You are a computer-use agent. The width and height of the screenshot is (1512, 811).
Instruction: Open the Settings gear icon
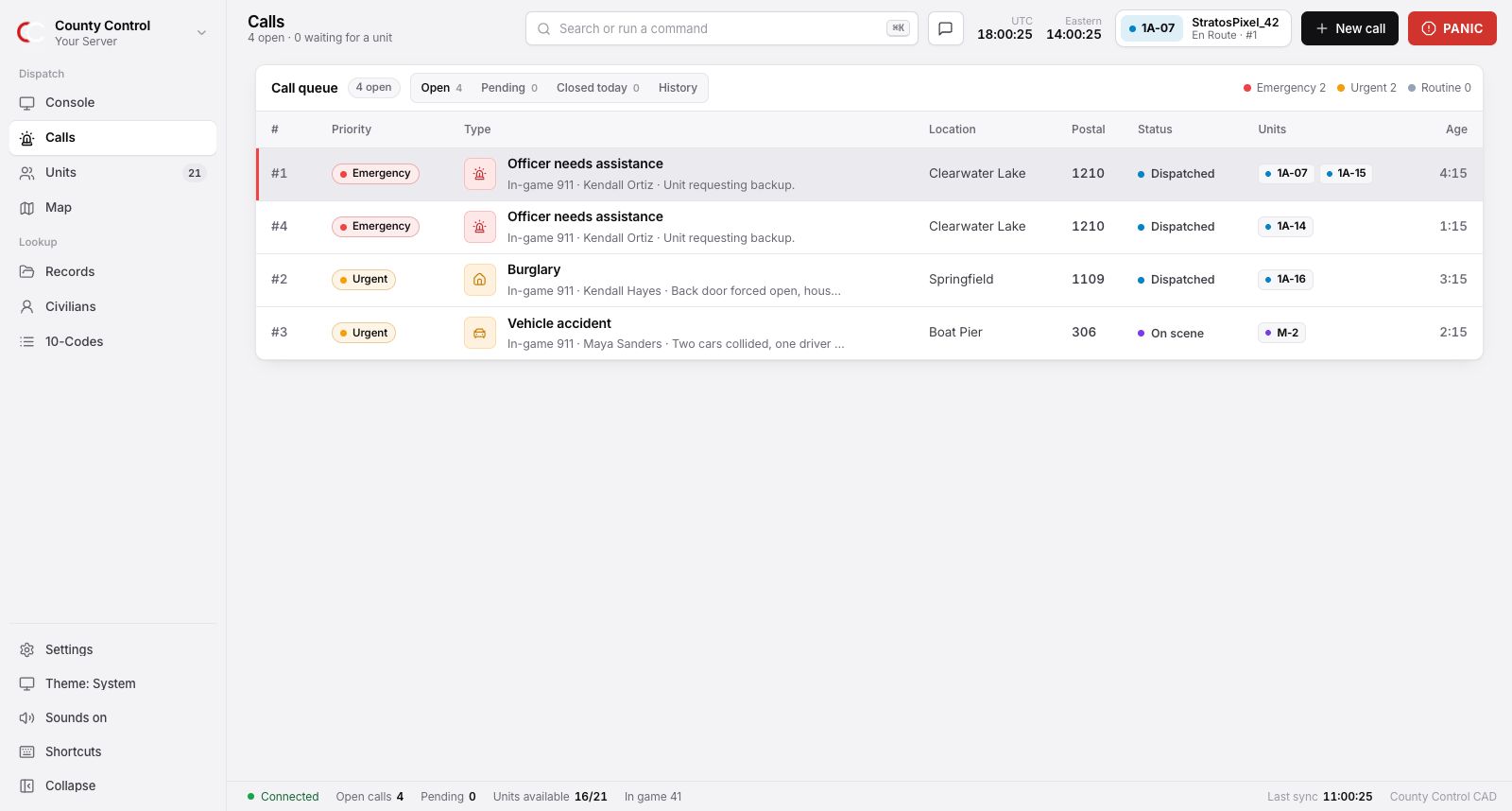[26, 650]
